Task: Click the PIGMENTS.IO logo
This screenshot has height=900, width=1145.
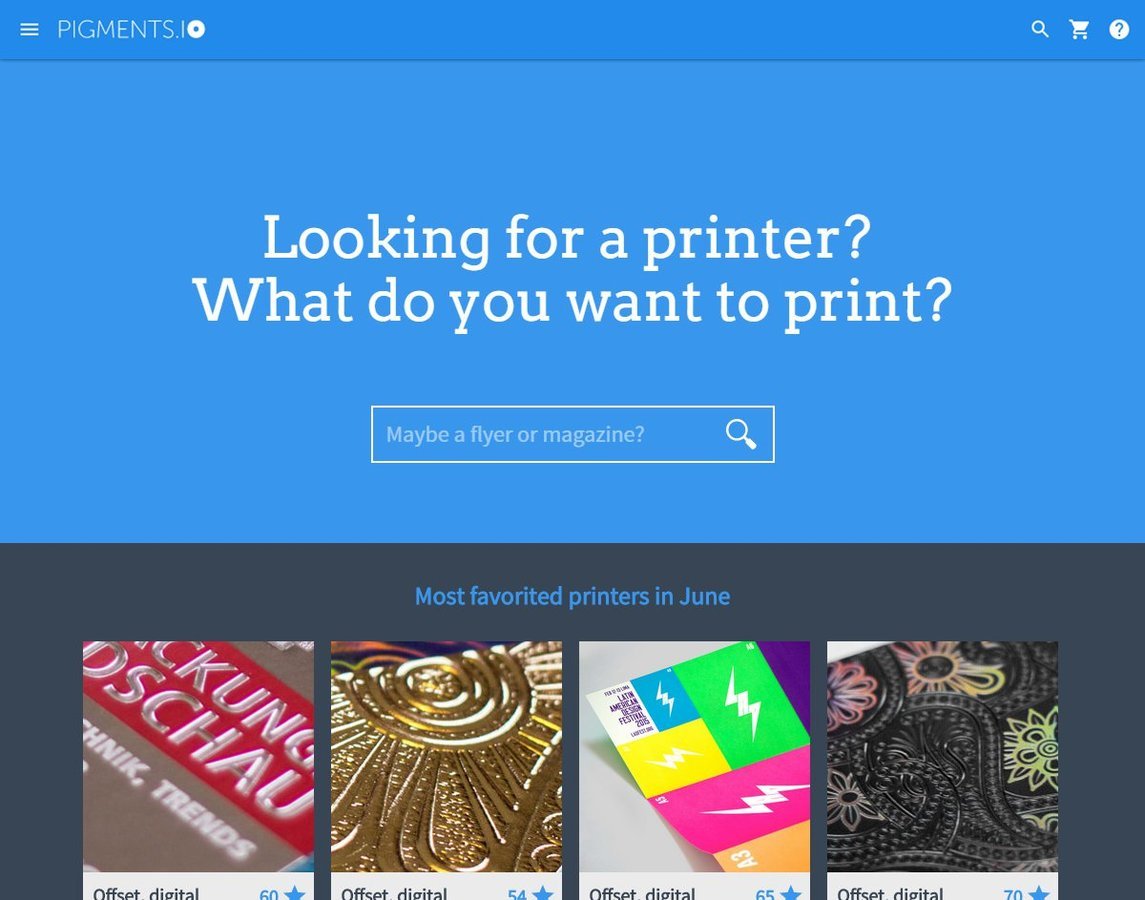Action: coord(131,29)
